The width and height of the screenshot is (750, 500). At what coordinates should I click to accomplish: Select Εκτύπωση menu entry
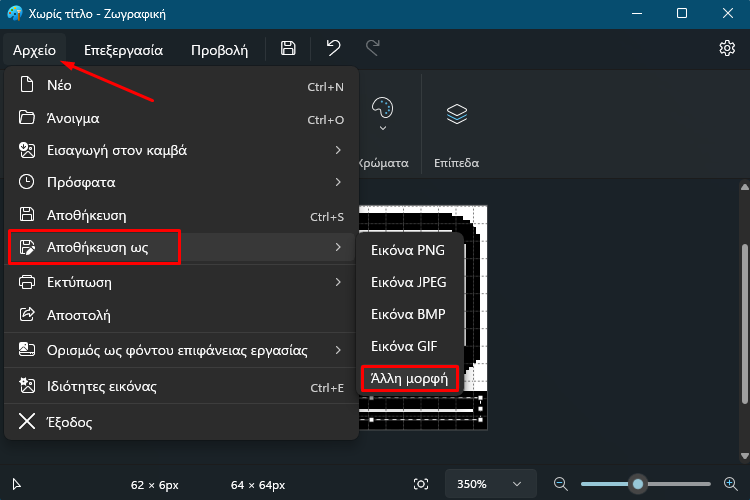click(181, 282)
